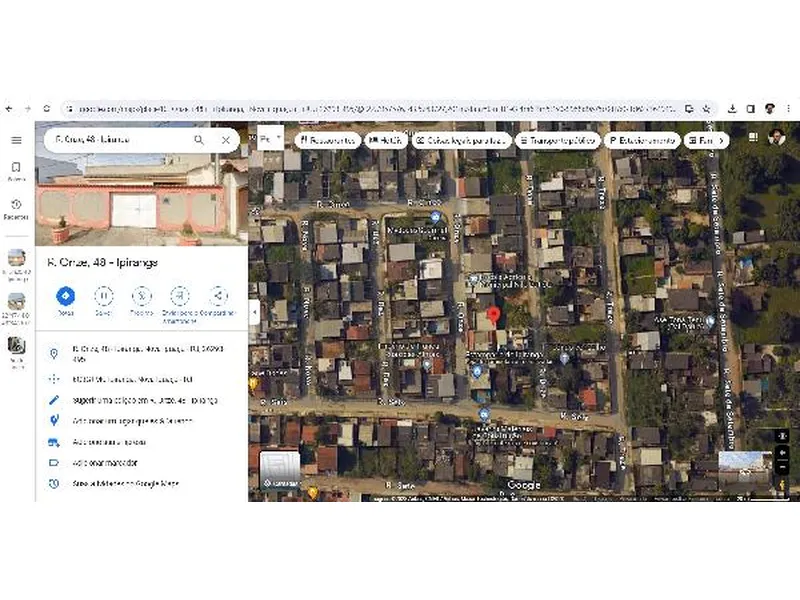This screenshot has height=600, width=800.
Task: Open the Recentes history icon
Action: click(16, 207)
